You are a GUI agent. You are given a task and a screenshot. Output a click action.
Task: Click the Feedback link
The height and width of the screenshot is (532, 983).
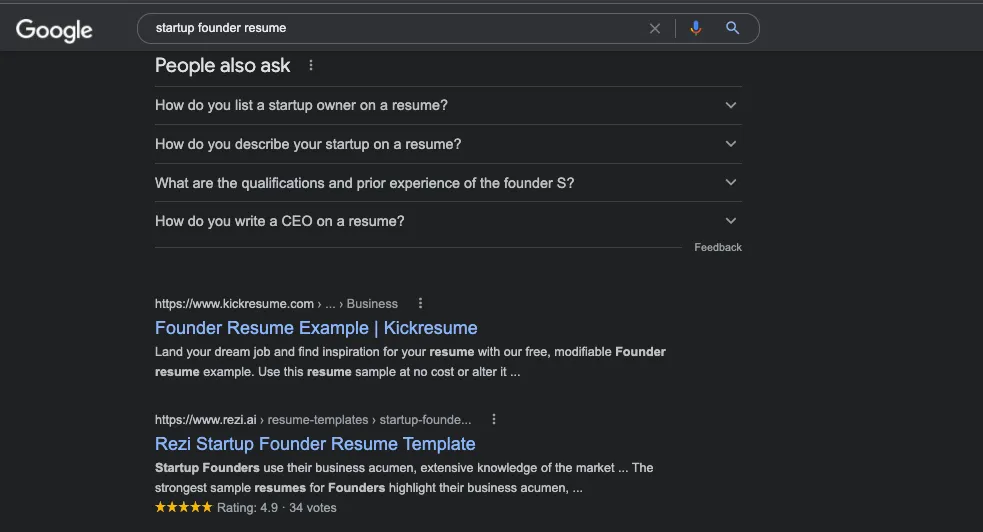click(718, 248)
